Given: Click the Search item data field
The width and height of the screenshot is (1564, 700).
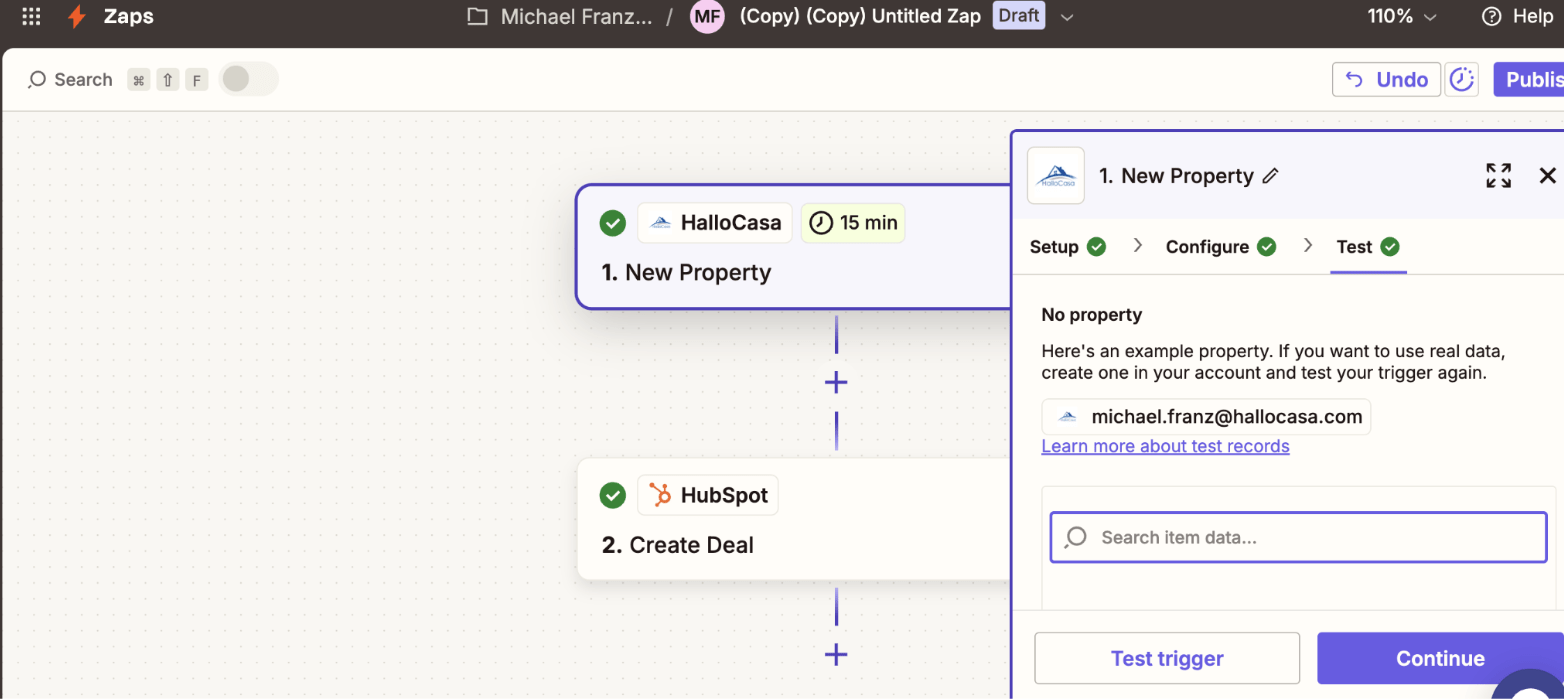Looking at the screenshot, I should (x=1298, y=538).
